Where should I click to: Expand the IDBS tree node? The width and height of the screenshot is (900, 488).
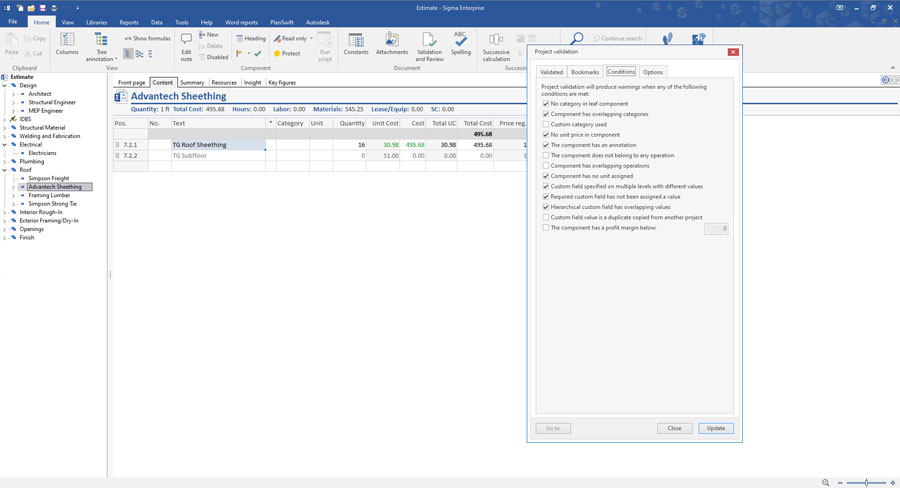click(x=5, y=119)
